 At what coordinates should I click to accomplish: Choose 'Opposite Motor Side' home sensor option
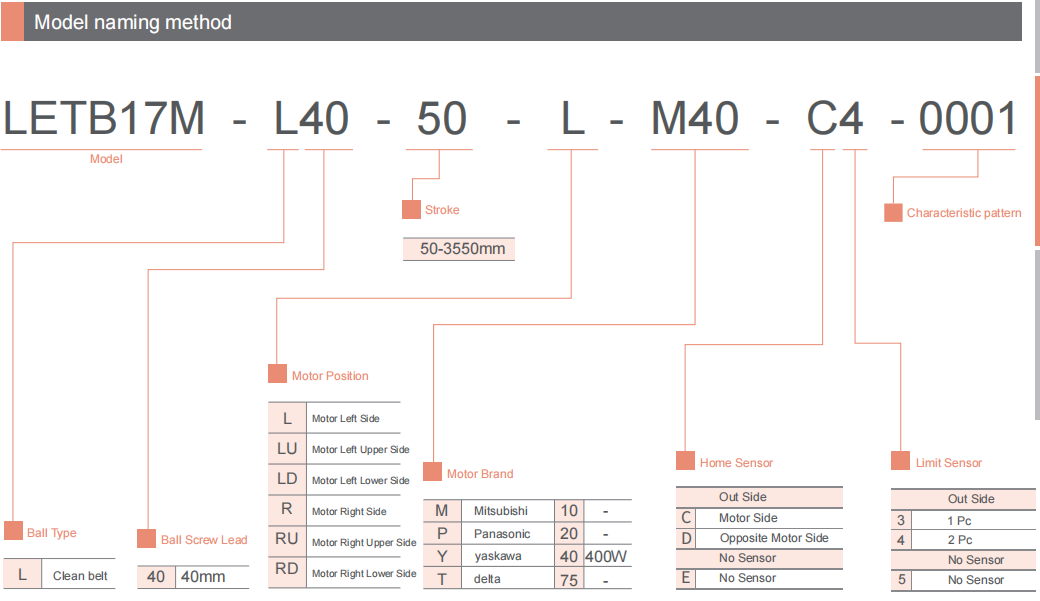tap(774, 538)
